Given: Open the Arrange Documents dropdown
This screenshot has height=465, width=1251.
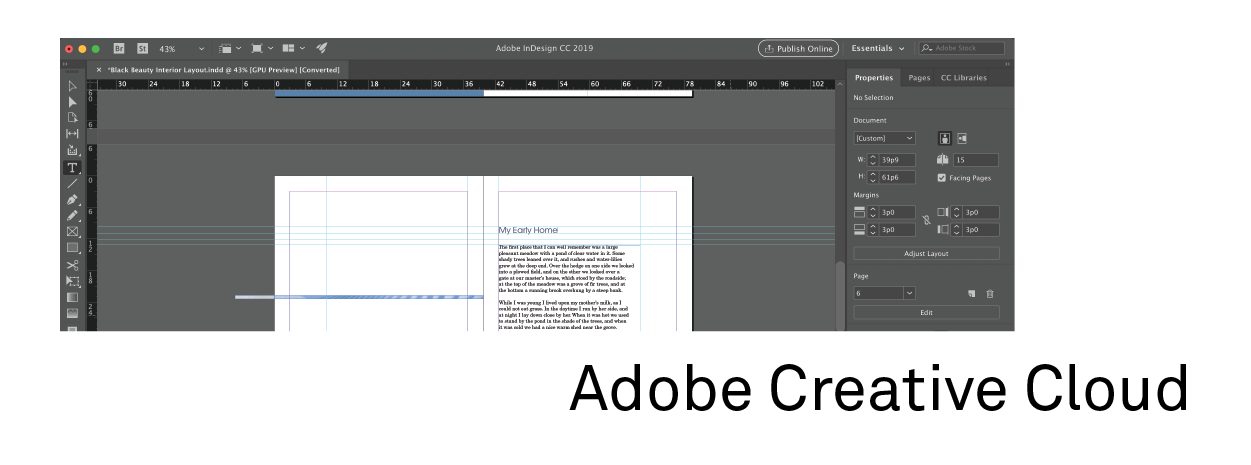Looking at the screenshot, I should [294, 48].
